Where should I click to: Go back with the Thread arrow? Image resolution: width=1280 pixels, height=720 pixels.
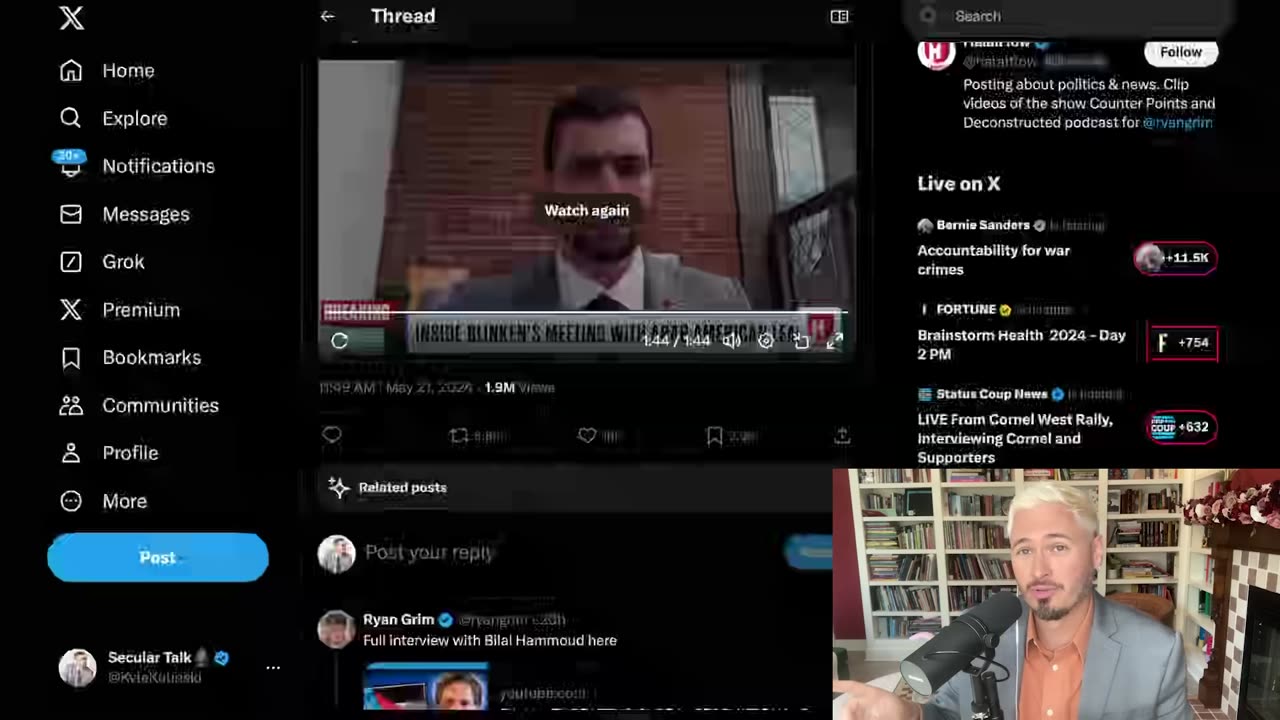point(327,16)
